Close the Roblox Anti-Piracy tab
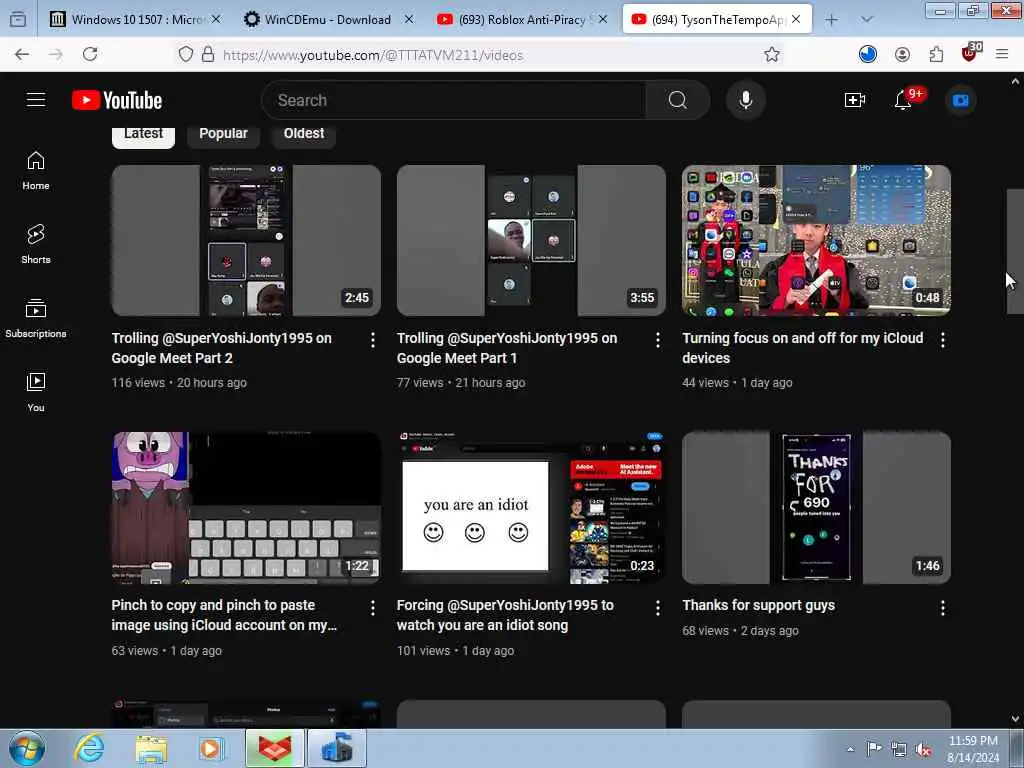The image size is (1024, 768). click(x=603, y=20)
